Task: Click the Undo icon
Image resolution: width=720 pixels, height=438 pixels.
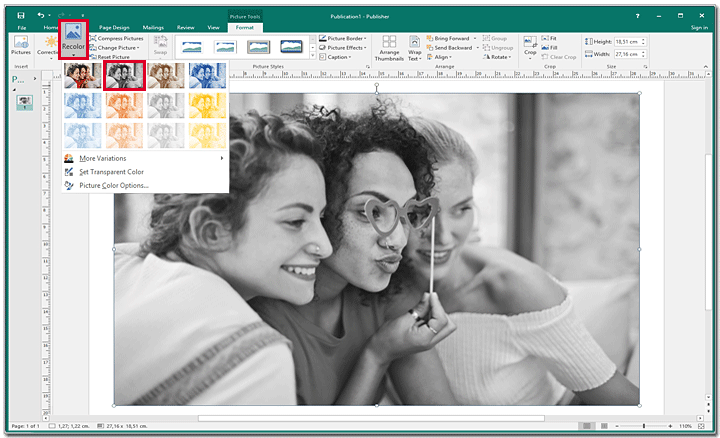Action: [41, 16]
